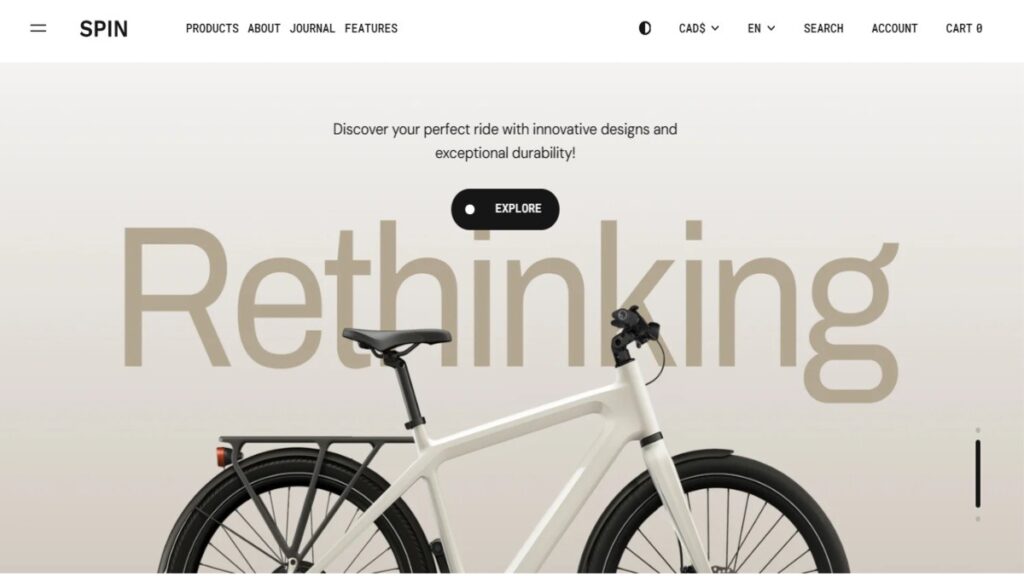Select the bottom slide indicator dot
The height and width of the screenshot is (576, 1024).
coord(978,519)
